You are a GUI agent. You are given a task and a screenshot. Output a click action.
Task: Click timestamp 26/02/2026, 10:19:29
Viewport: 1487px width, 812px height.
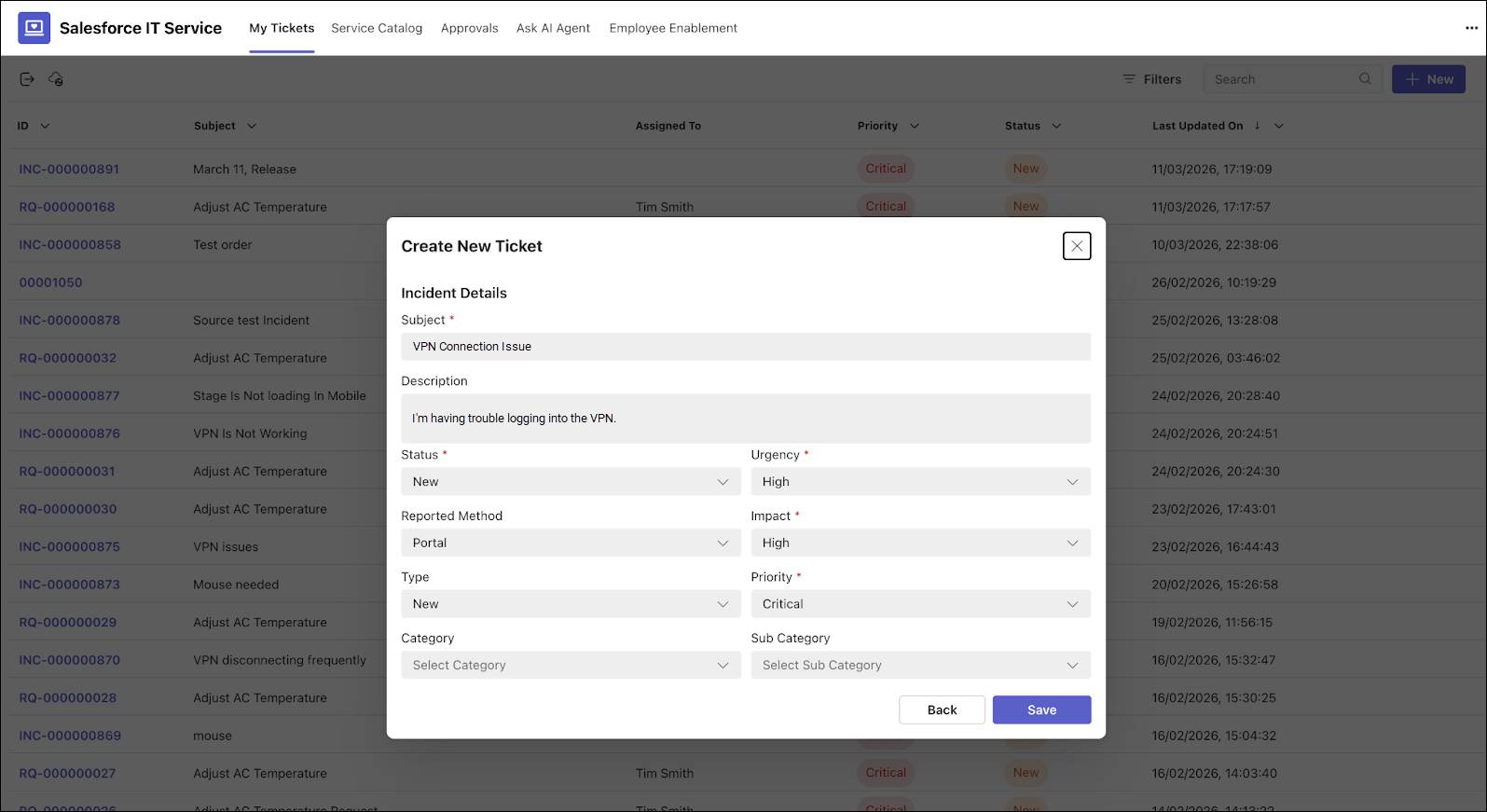click(1214, 282)
